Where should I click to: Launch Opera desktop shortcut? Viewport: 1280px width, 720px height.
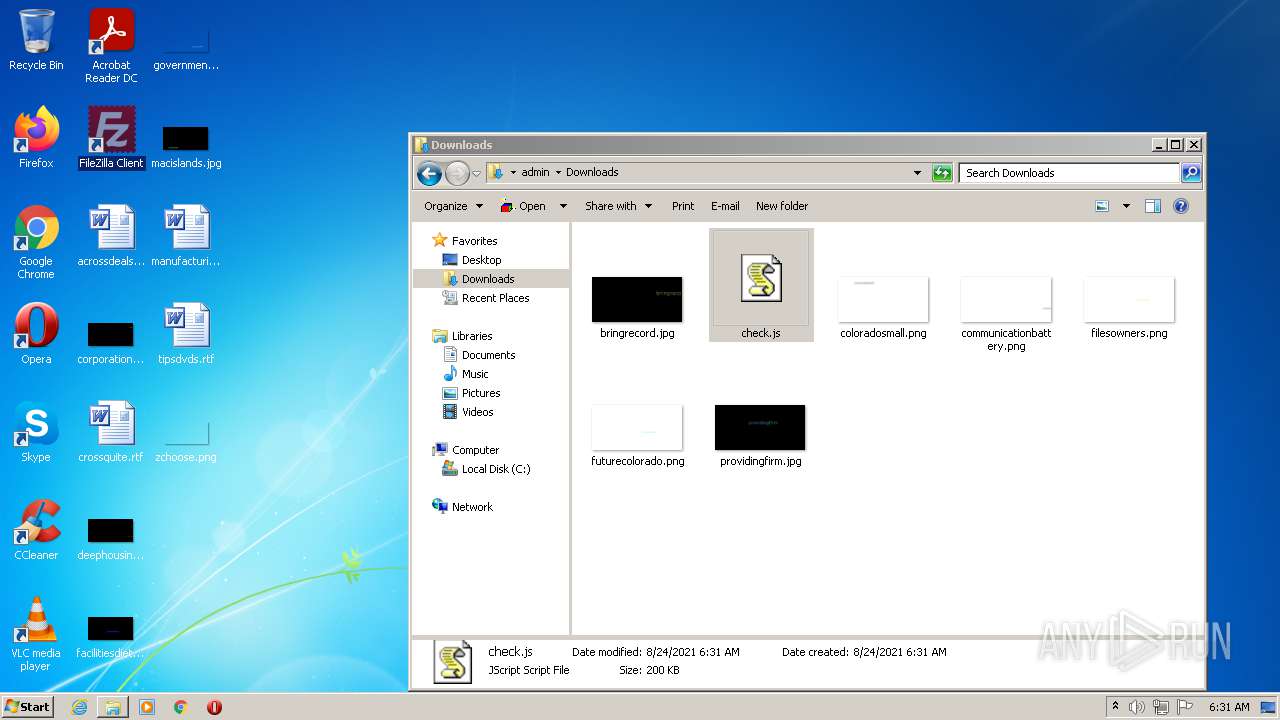(36, 333)
